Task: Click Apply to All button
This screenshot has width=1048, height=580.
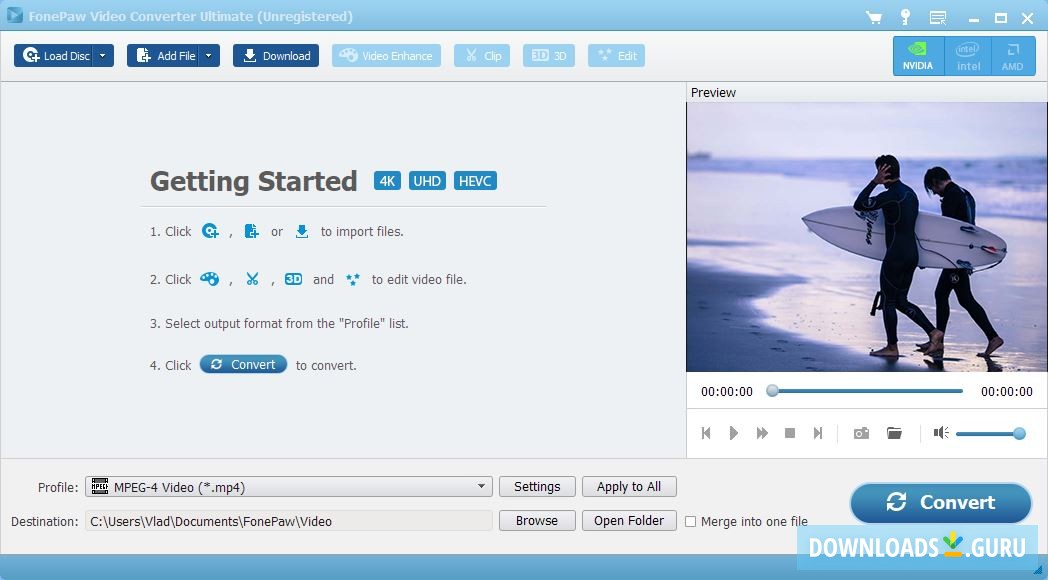Action: click(629, 486)
